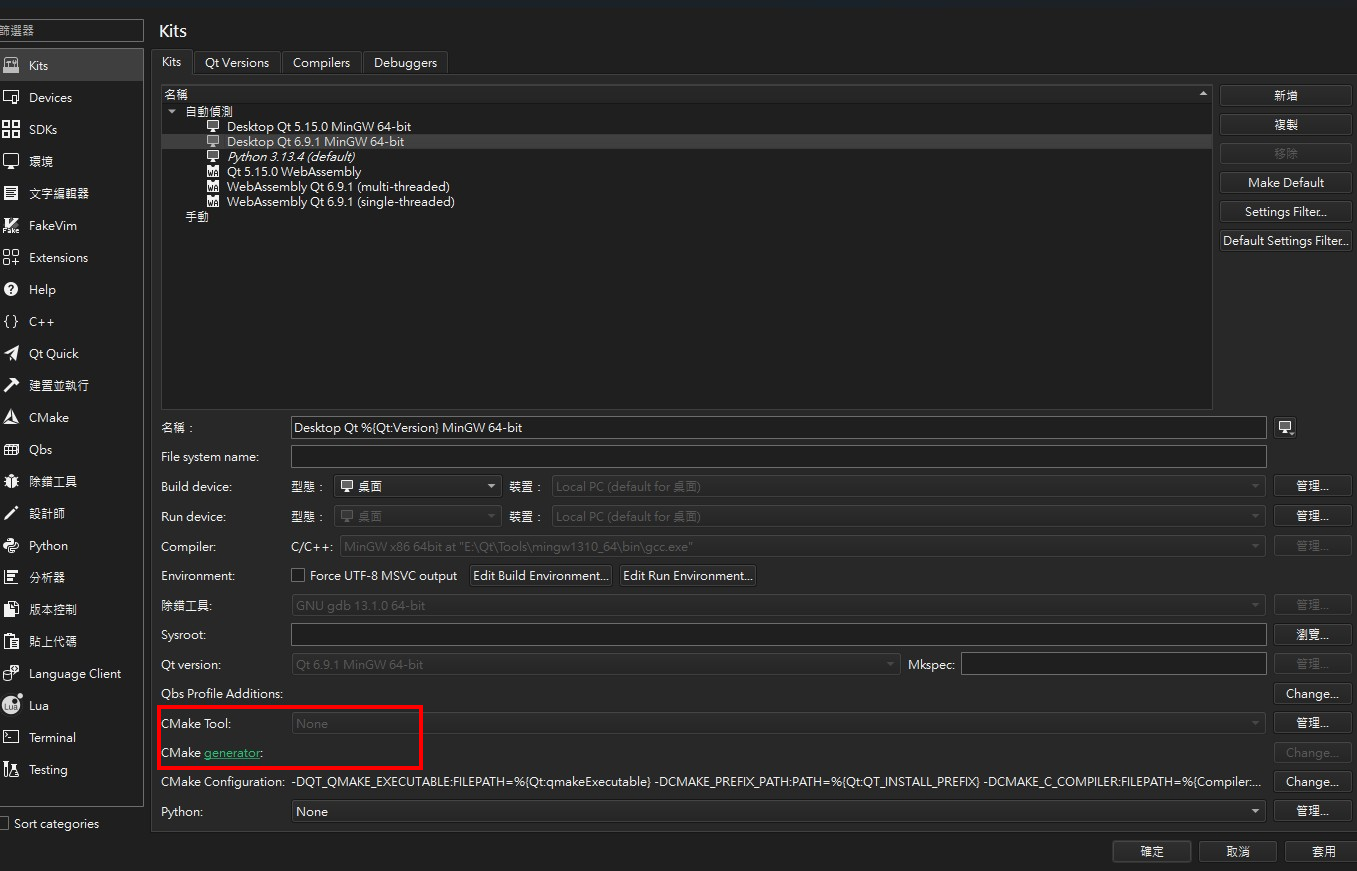The width and height of the screenshot is (1357, 871).
Task: Select the Language Client sidebar icon
Action: pos(11,673)
